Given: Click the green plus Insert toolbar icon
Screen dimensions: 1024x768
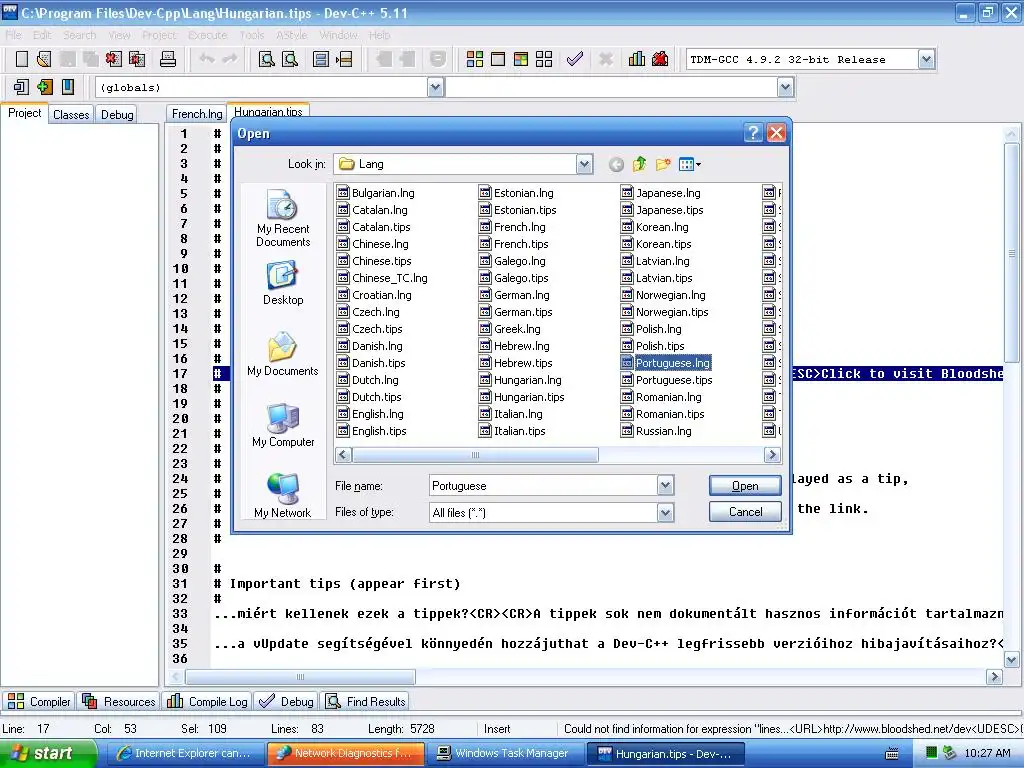Looking at the screenshot, I should point(44,87).
